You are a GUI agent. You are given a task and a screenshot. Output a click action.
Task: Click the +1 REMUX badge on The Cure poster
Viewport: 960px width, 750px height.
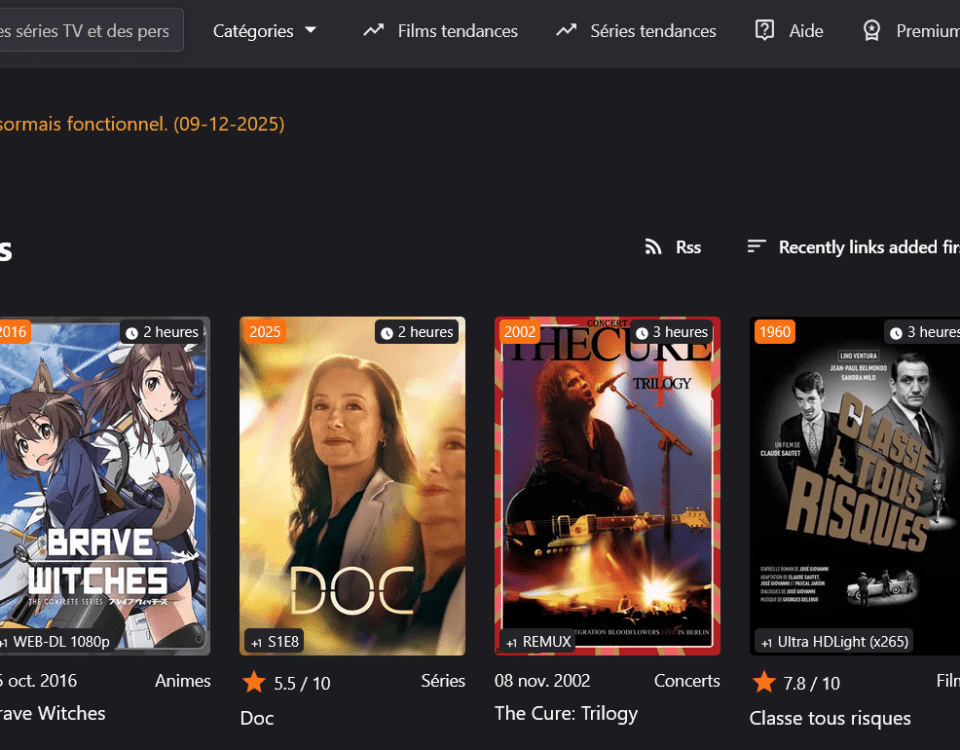[x=537, y=641]
